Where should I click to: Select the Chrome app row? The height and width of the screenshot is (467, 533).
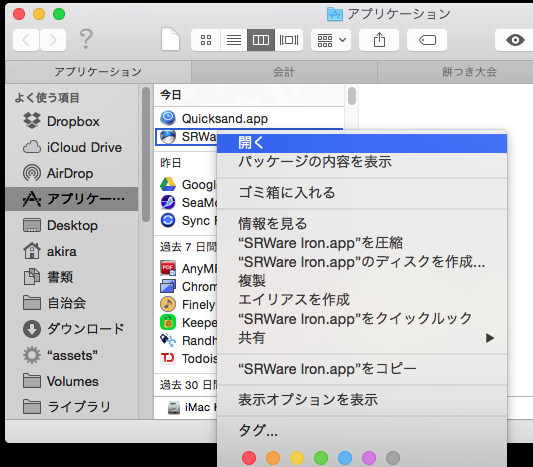point(186,287)
